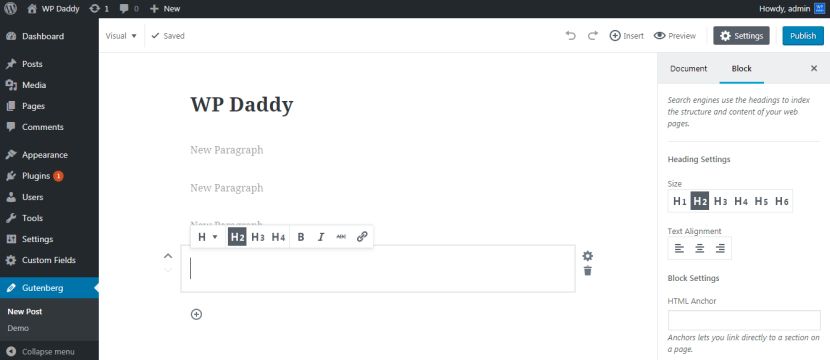Open the New content menu
Image resolution: width=830 pixels, height=360 pixels.
(165, 8)
